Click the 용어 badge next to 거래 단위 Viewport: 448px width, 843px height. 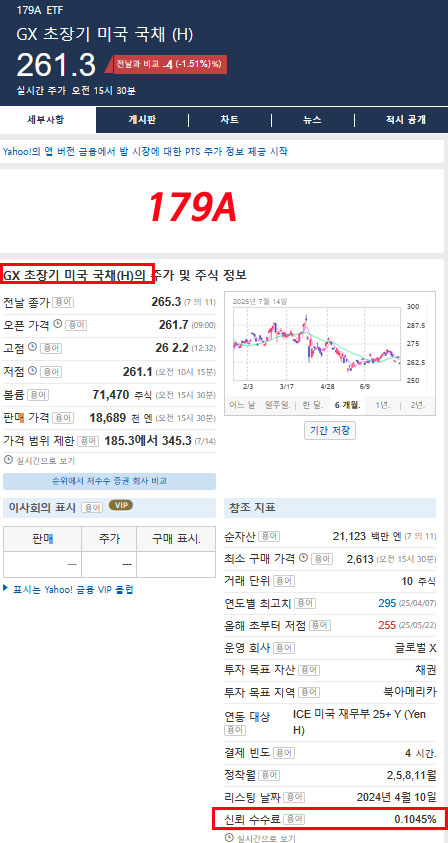[284, 581]
